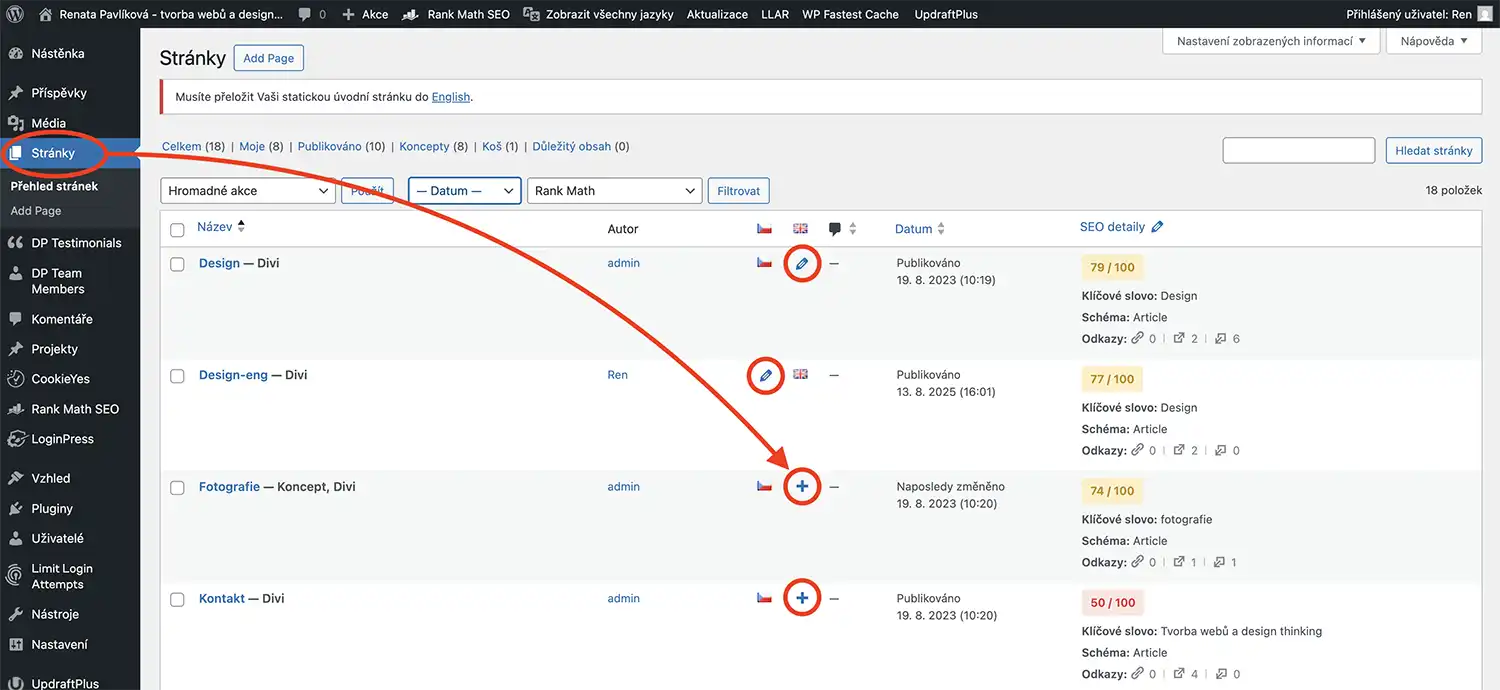Expand the Datum filter dropdown

click(x=464, y=191)
